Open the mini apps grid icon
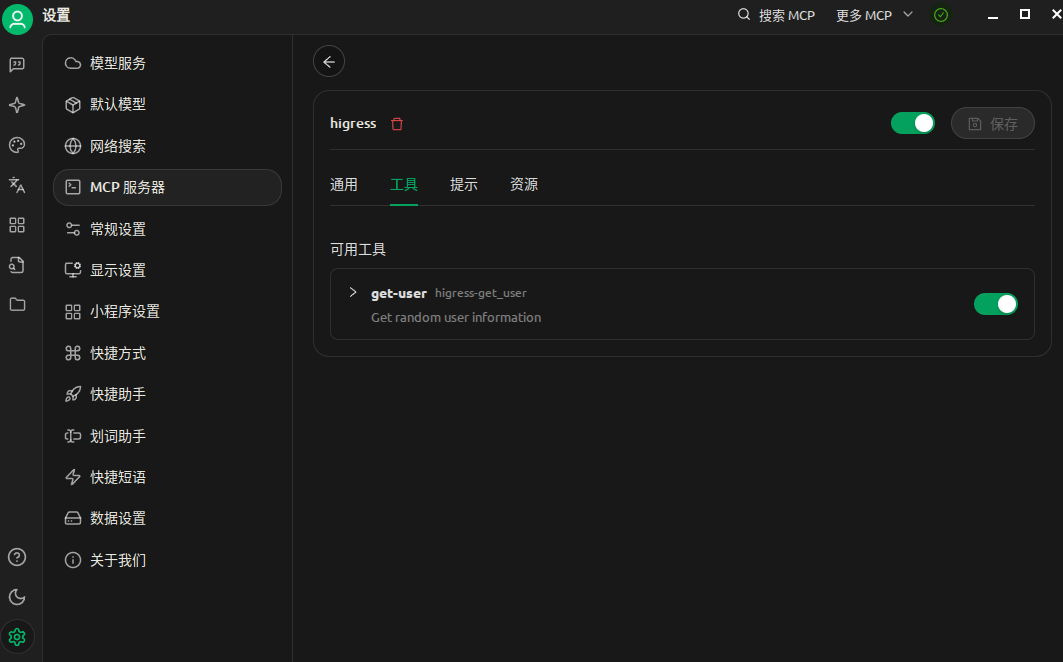The height and width of the screenshot is (662, 1063). [16, 225]
